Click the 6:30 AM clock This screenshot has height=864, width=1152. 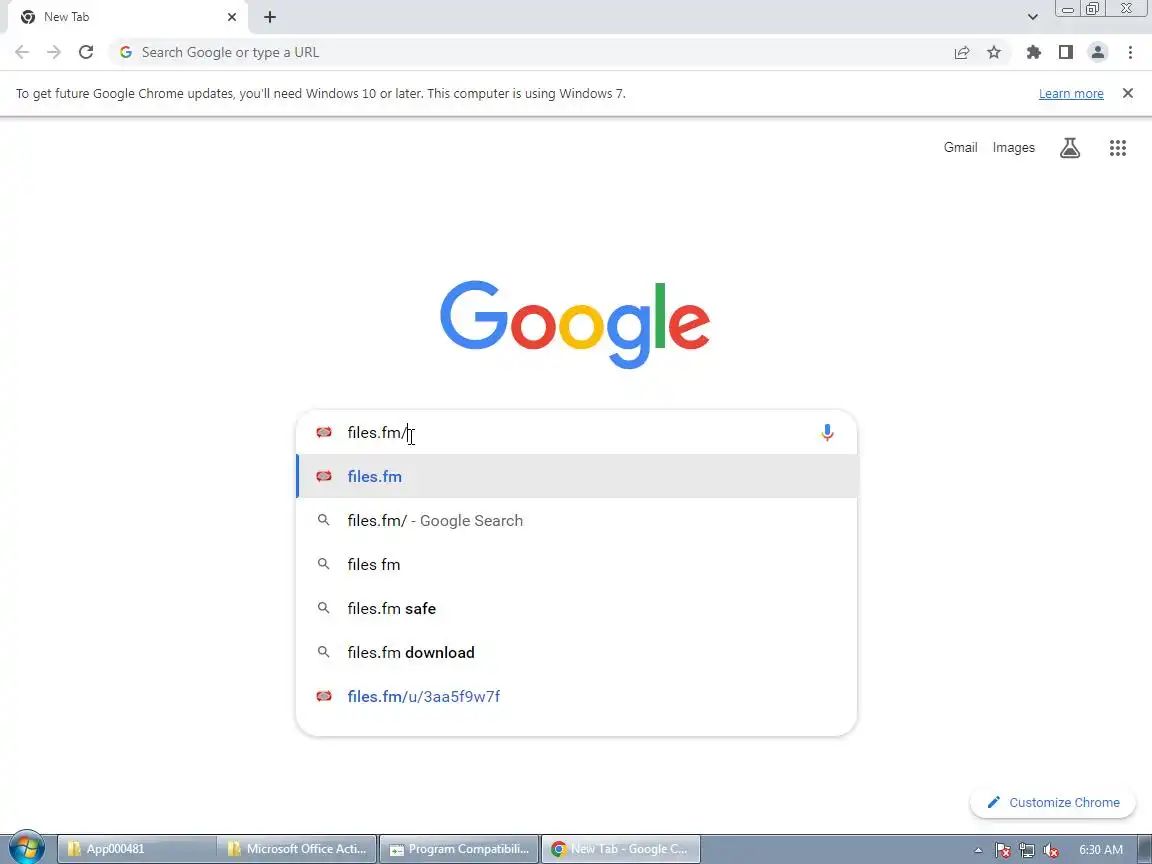[1101, 849]
